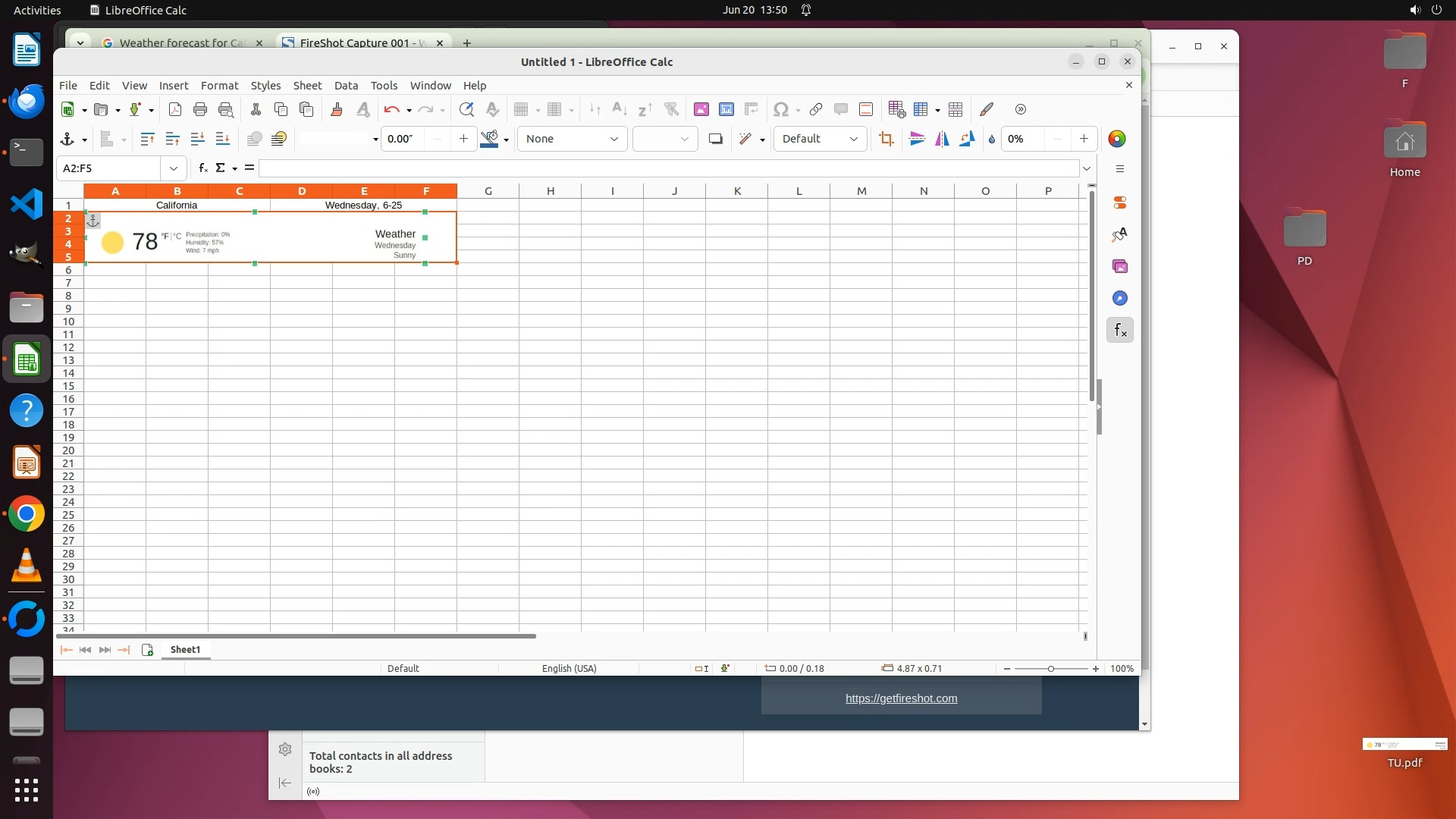Toggle selection mode in status bar
This screenshot has height=819, width=1456.
click(701, 668)
